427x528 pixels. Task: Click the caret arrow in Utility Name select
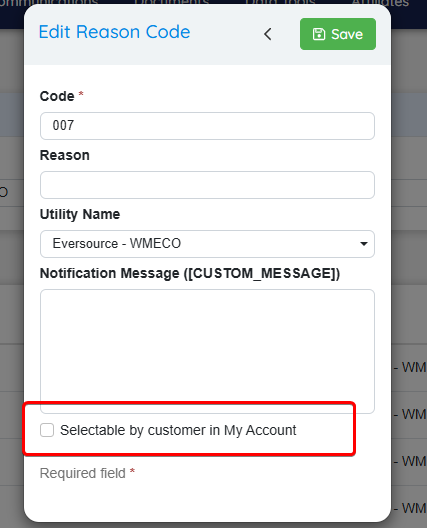[364, 244]
